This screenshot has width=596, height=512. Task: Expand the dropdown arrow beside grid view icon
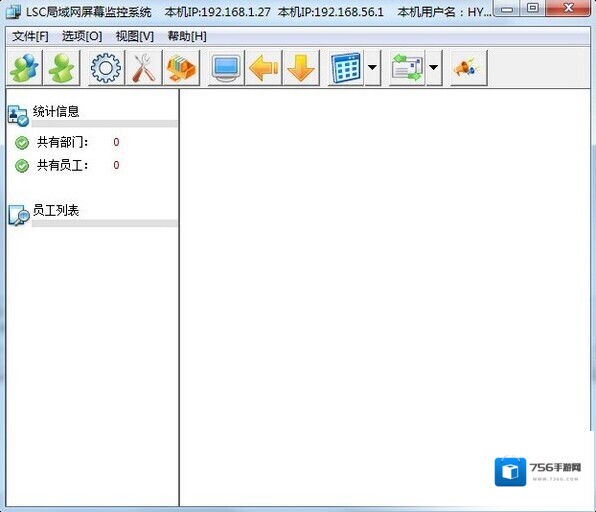click(372, 68)
